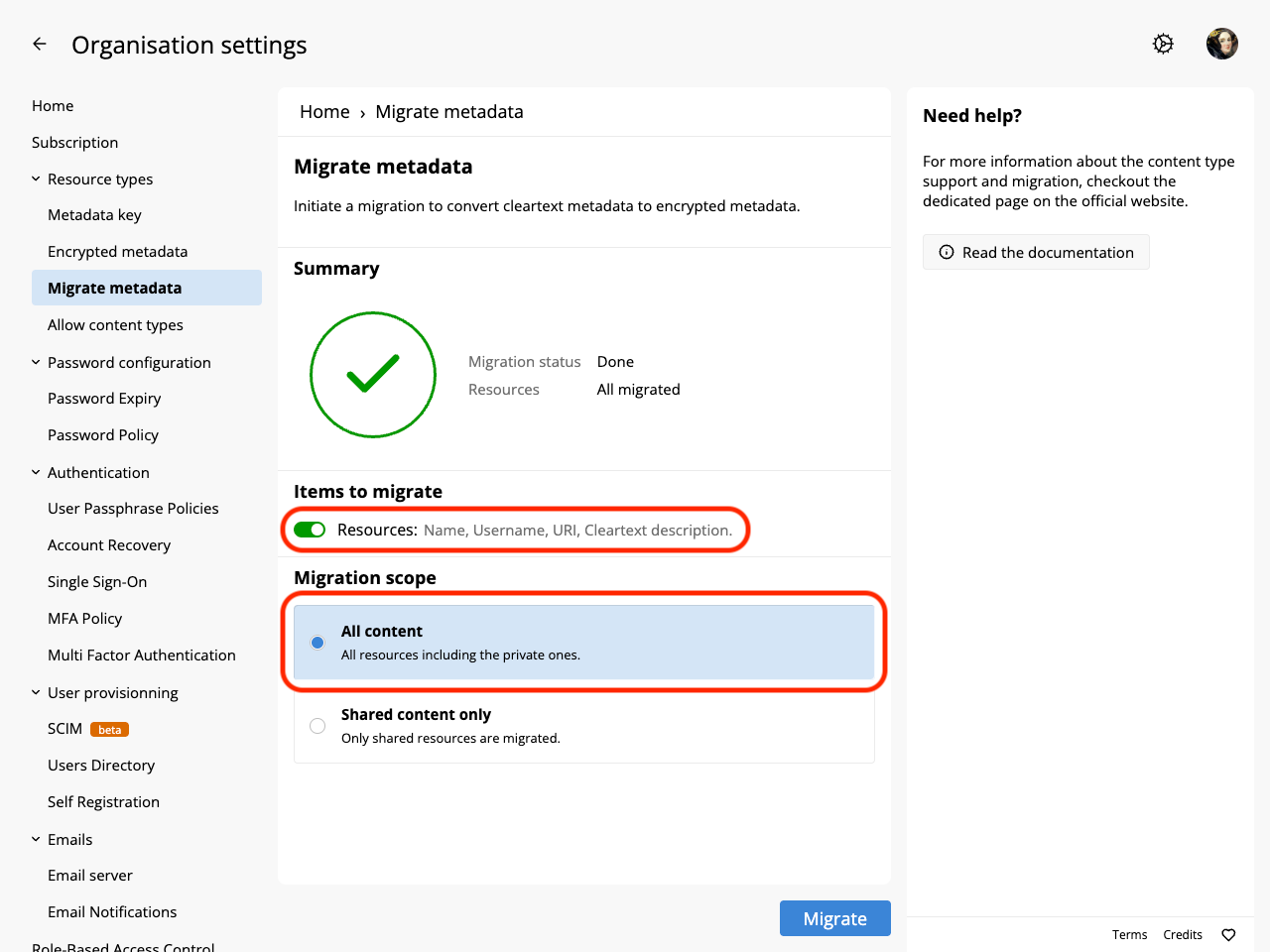Open SCIM settings
The width and height of the screenshot is (1270, 952).
click(x=64, y=729)
